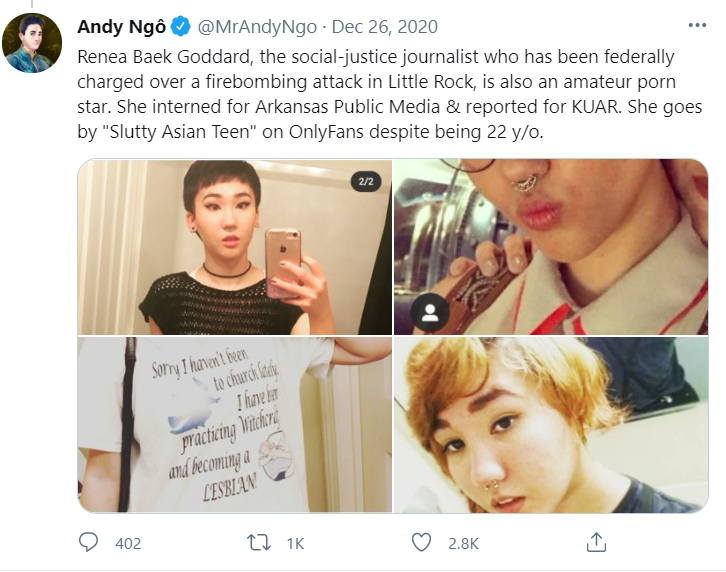Screen dimensions: 726x572
Task: Open the Dec 26, 2020 timestamp link
Action: [x=385, y=27]
